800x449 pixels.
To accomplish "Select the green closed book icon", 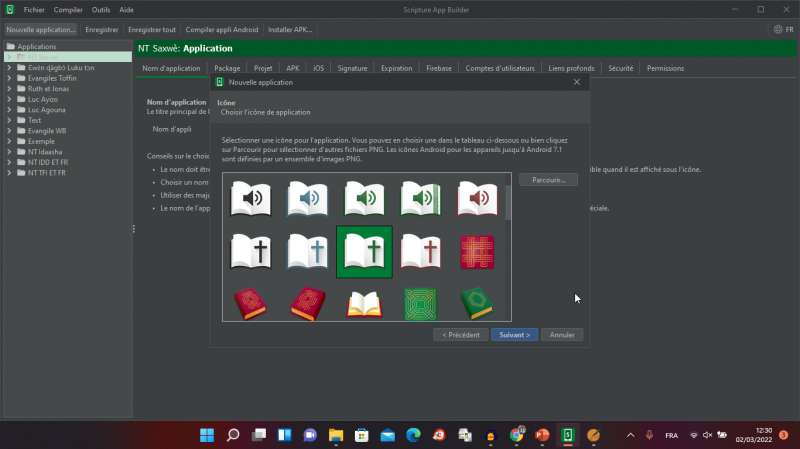I will coord(477,303).
